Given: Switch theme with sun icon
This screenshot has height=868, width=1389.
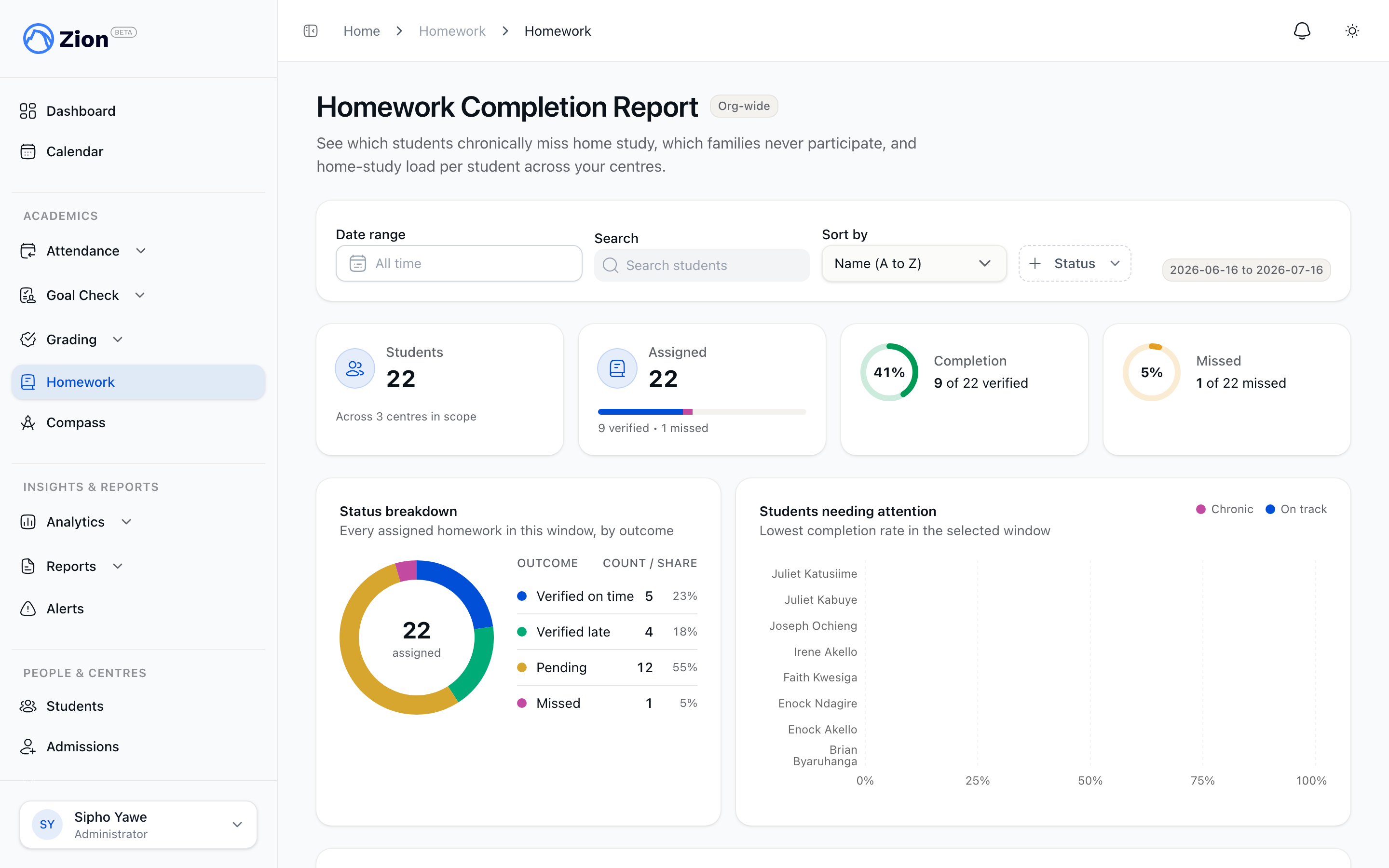Looking at the screenshot, I should [1352, 31].
